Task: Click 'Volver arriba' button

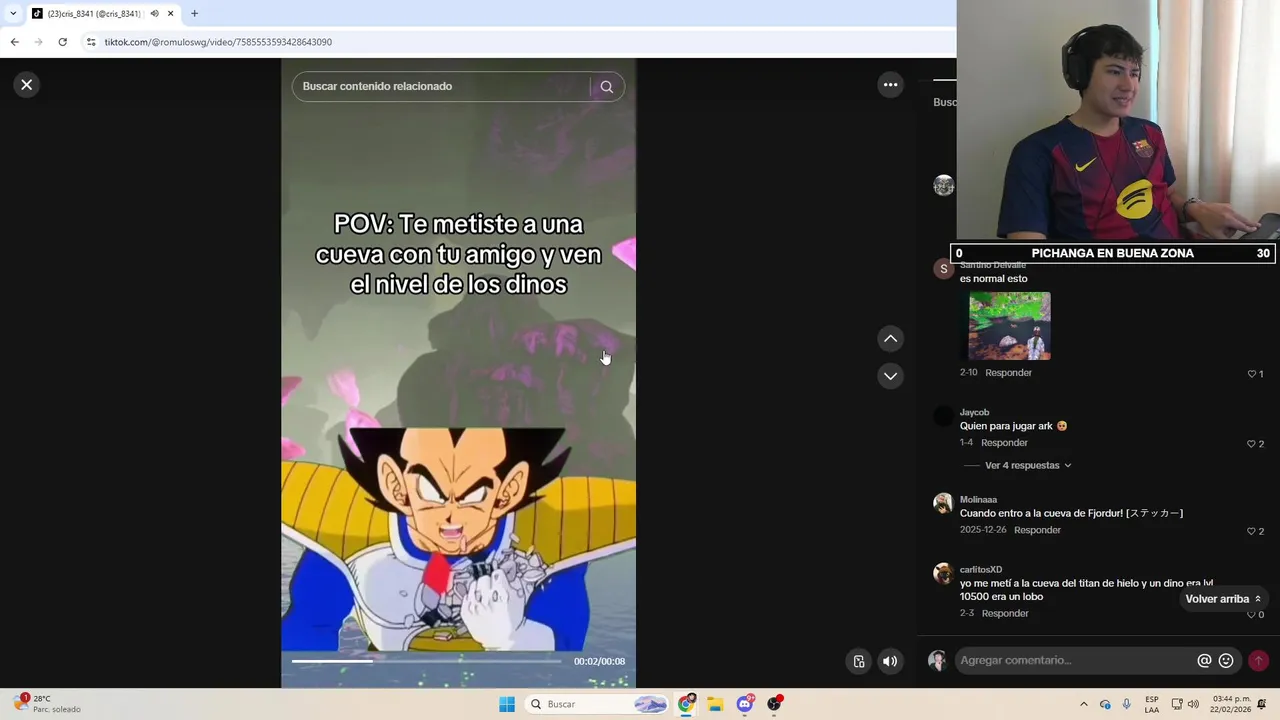Action: (1223, 599)
